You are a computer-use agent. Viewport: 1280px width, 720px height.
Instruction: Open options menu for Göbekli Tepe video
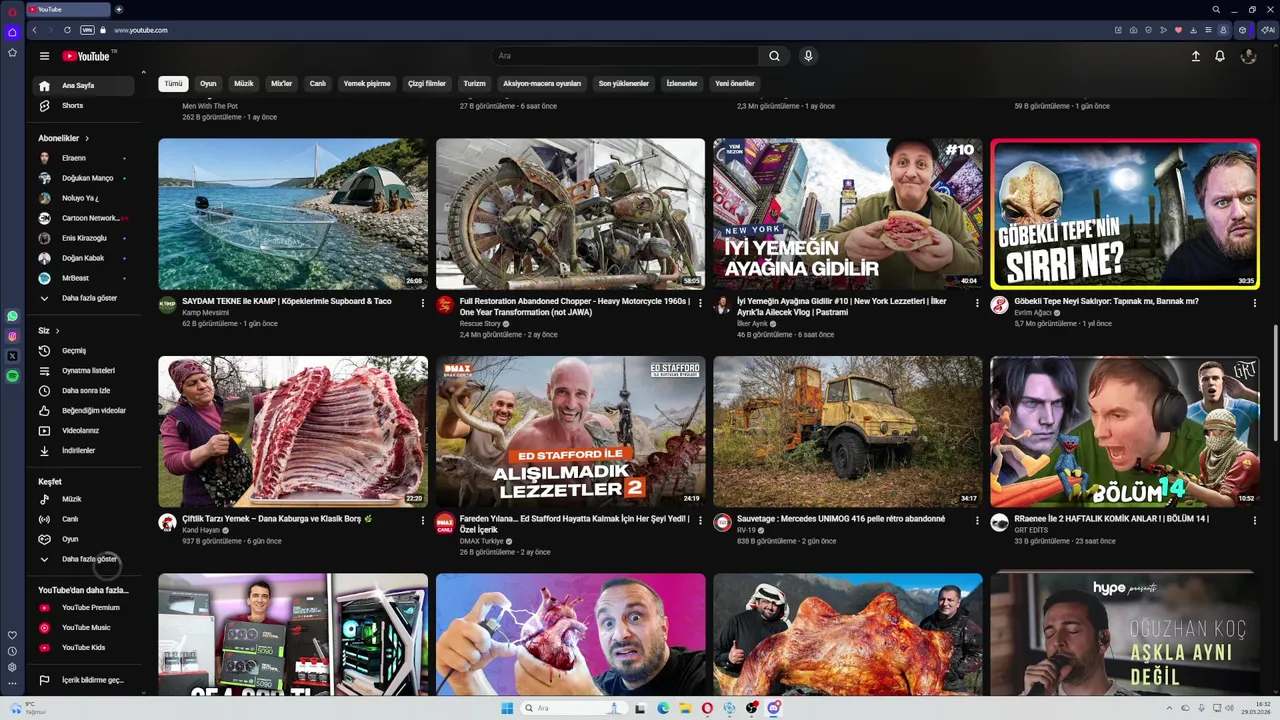(x=1254, y=303)
